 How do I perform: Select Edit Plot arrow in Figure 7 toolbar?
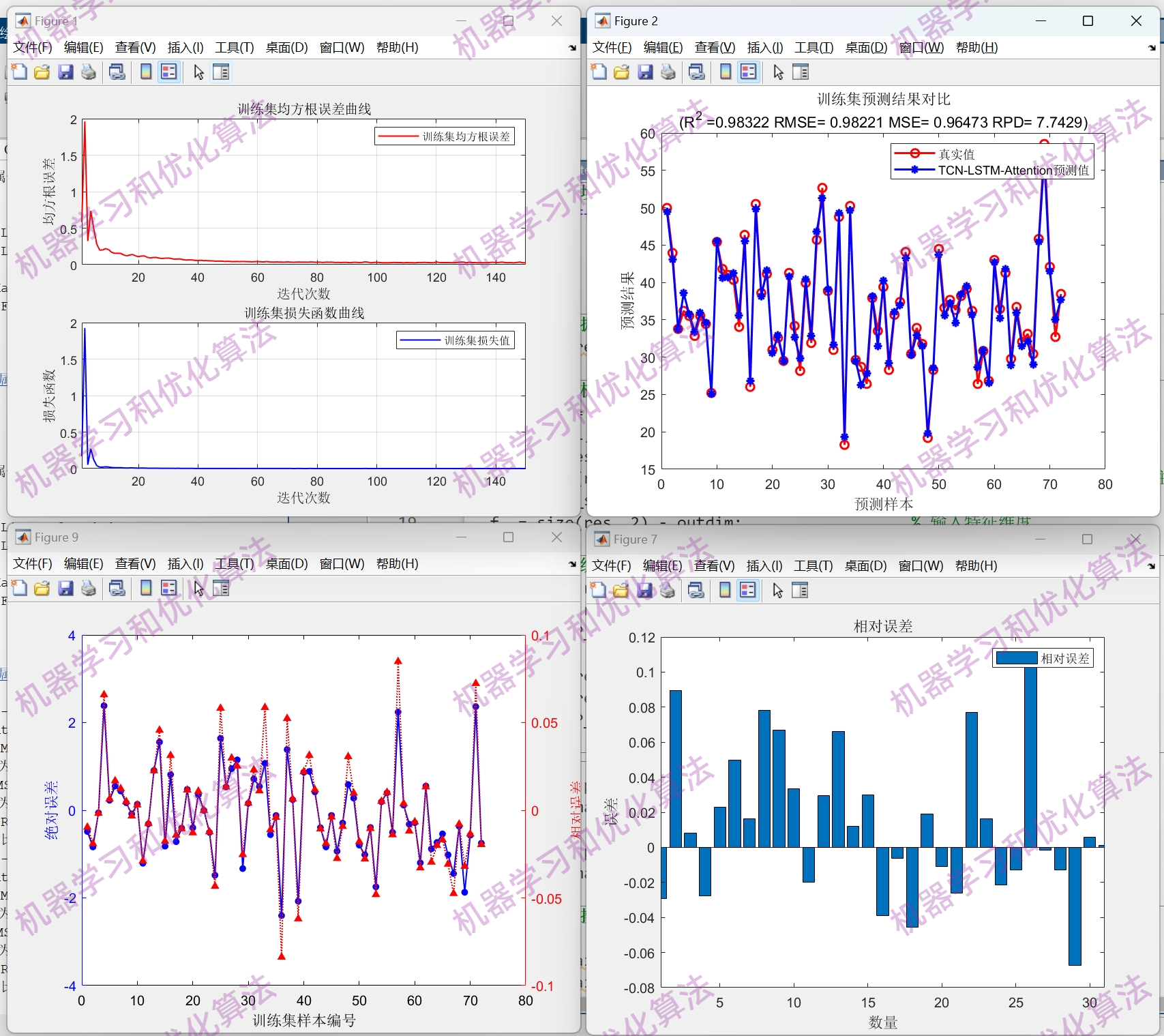777,590
